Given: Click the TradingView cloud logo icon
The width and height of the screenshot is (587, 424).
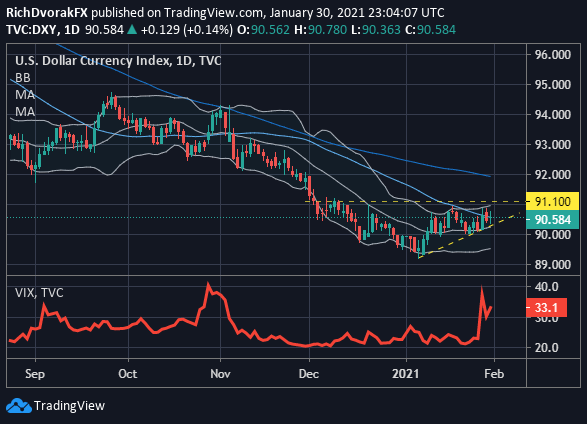Looking at the screenshot, I should [x=19, y=406].
